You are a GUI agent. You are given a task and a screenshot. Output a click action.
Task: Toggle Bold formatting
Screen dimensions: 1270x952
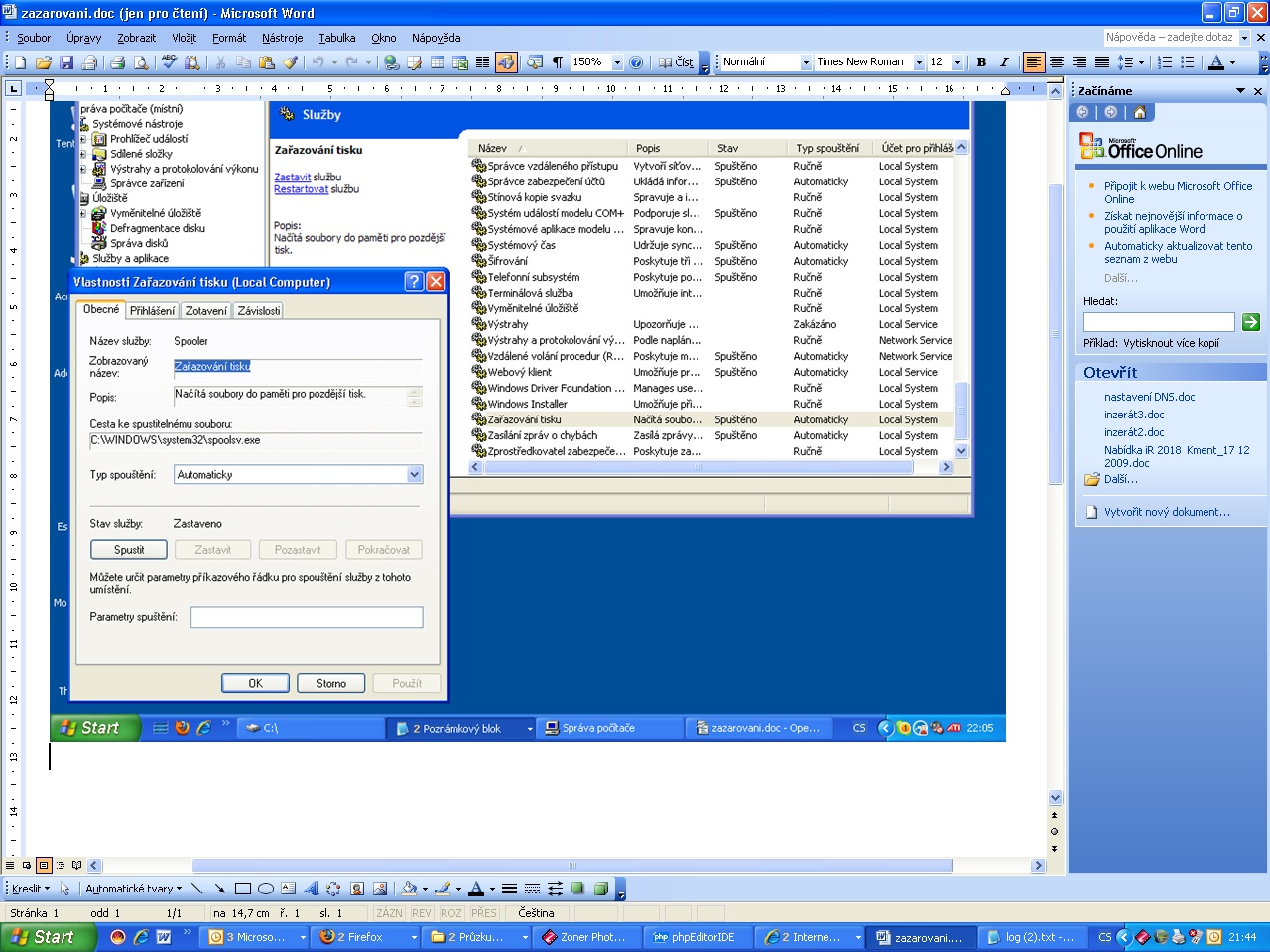pyautogui.click(x=981, y=62)
